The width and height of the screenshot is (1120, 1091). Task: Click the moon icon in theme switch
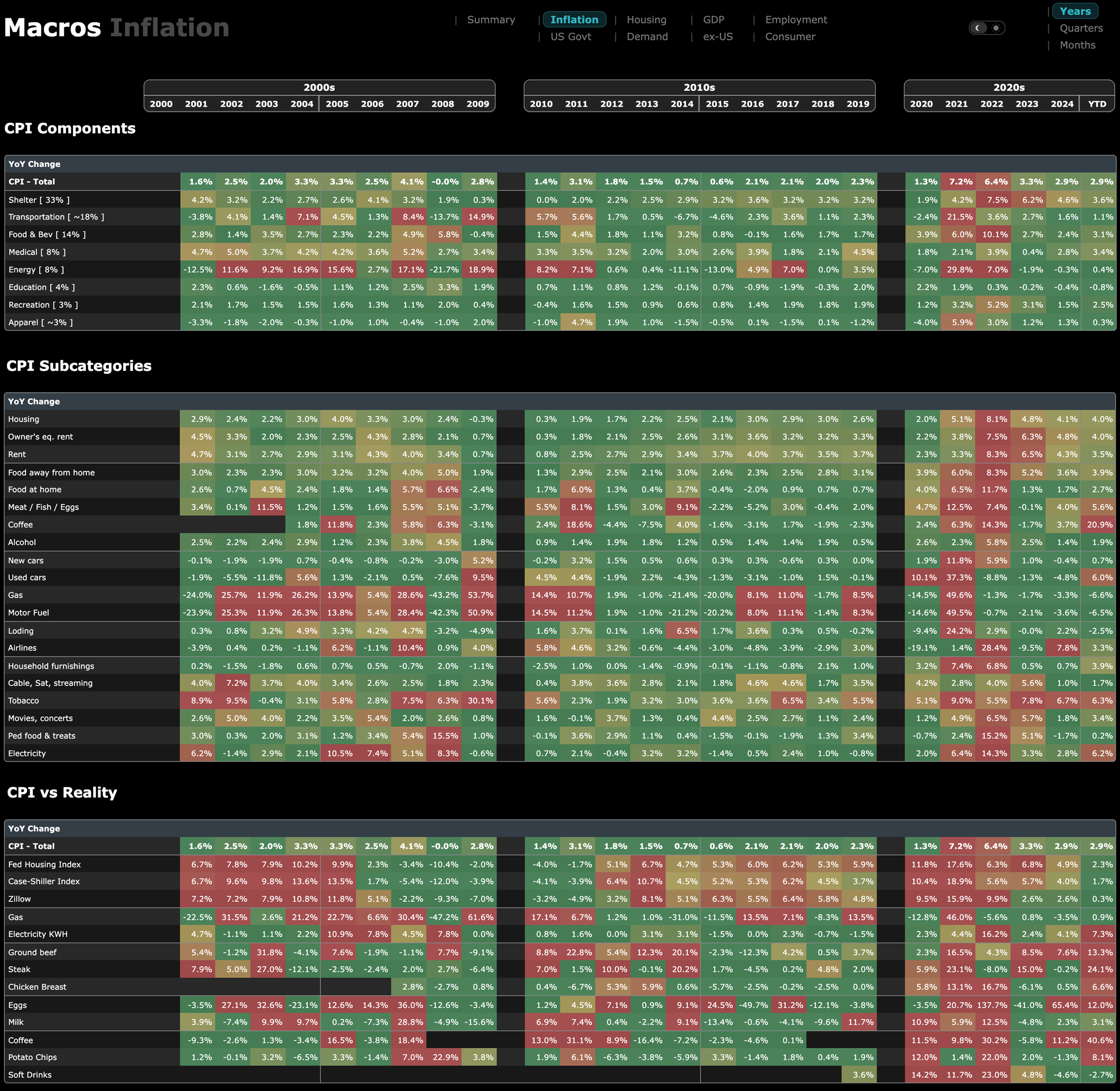[x=978, y=28]
